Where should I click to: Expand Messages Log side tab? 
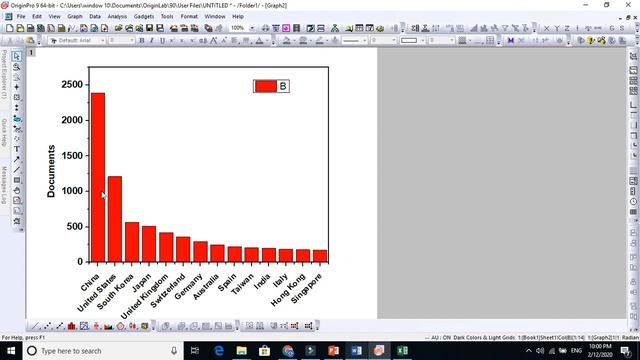click(4, 185)
